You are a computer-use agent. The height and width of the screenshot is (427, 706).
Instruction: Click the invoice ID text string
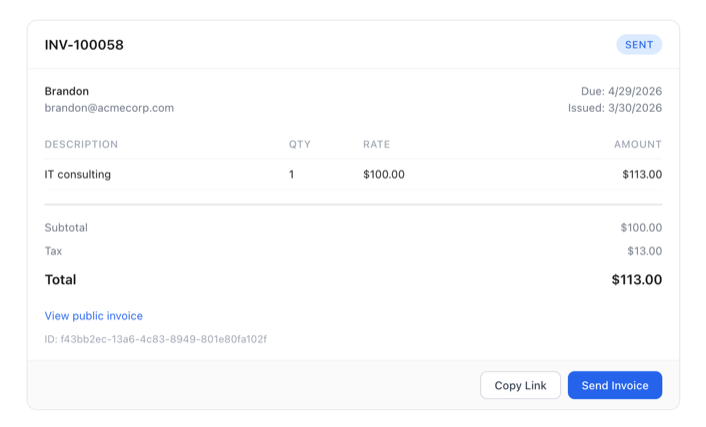(x=155, y=339)
